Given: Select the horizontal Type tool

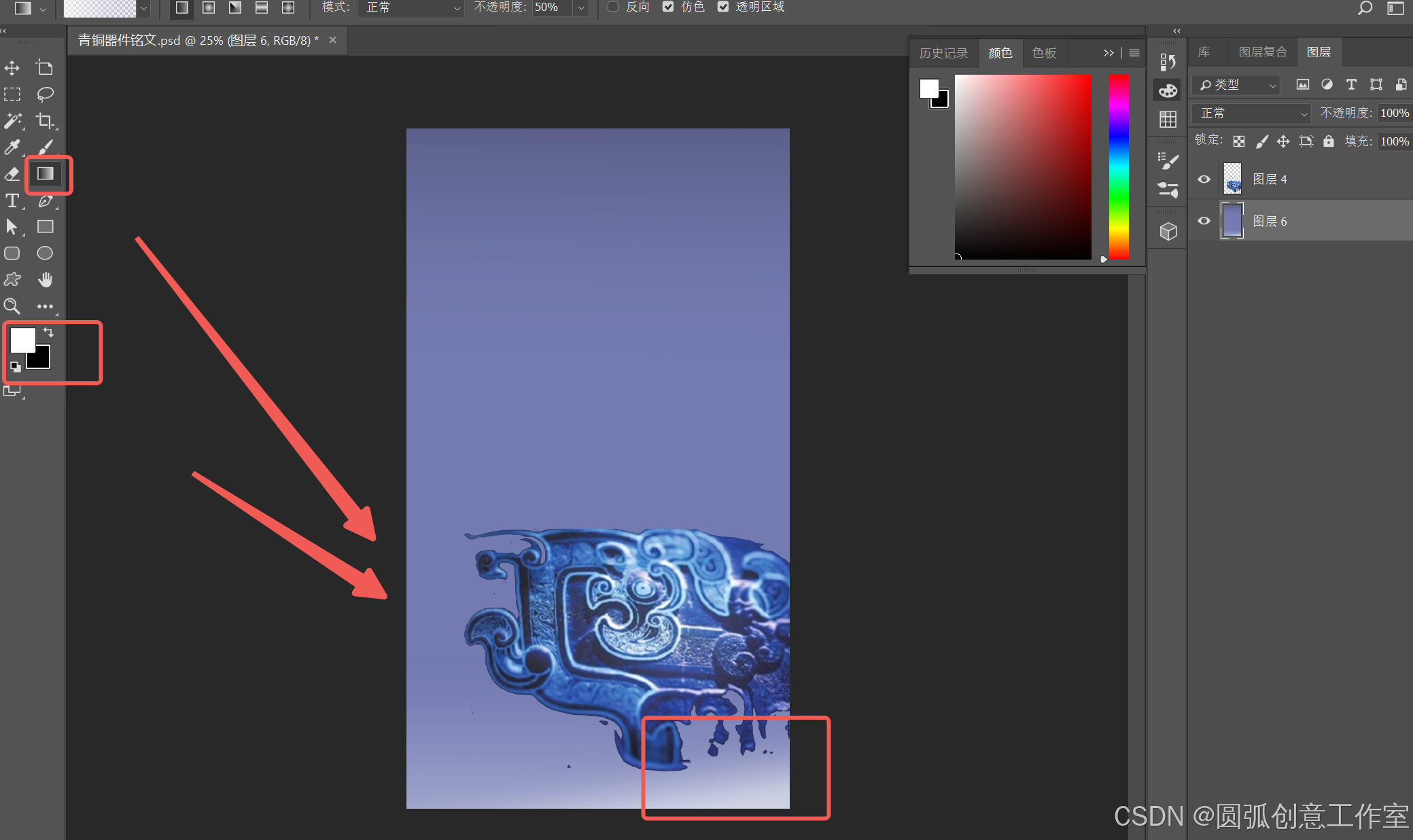Looking at the screenshot, I should point(12,200).
